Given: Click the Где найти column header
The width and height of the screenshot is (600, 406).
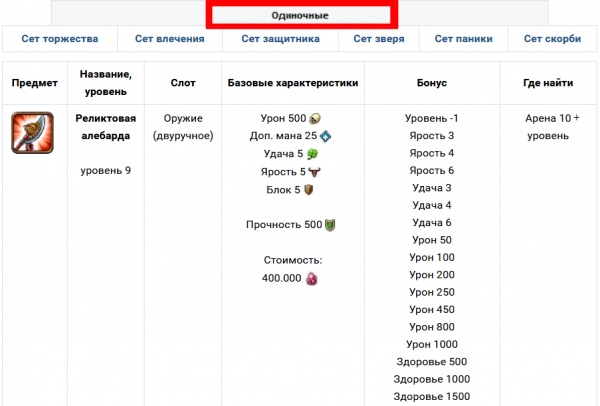Looking at the screenshot, I should click(x=552, y=82).
